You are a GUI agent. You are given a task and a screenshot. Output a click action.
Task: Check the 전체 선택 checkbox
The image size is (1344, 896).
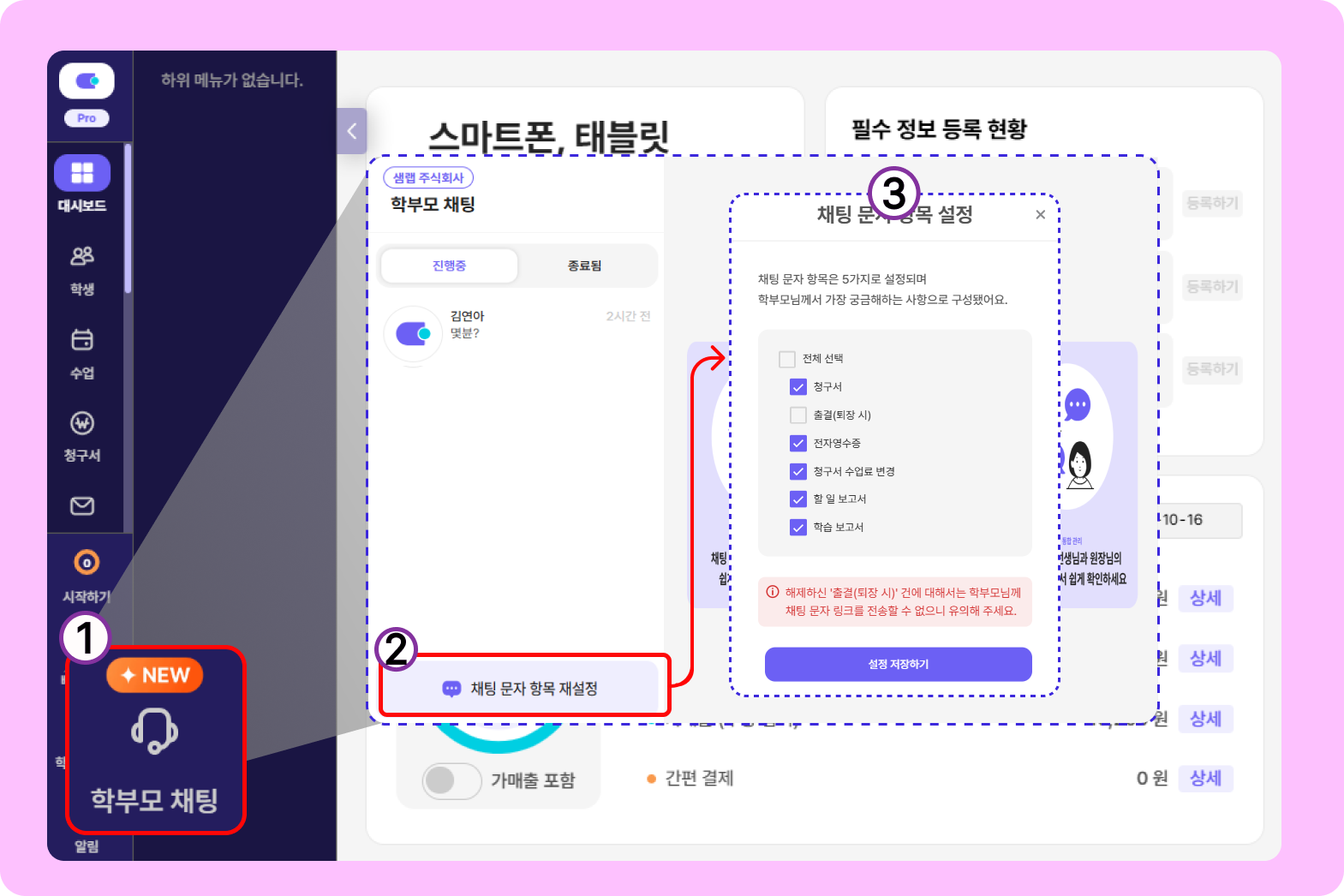coord(787,359)
